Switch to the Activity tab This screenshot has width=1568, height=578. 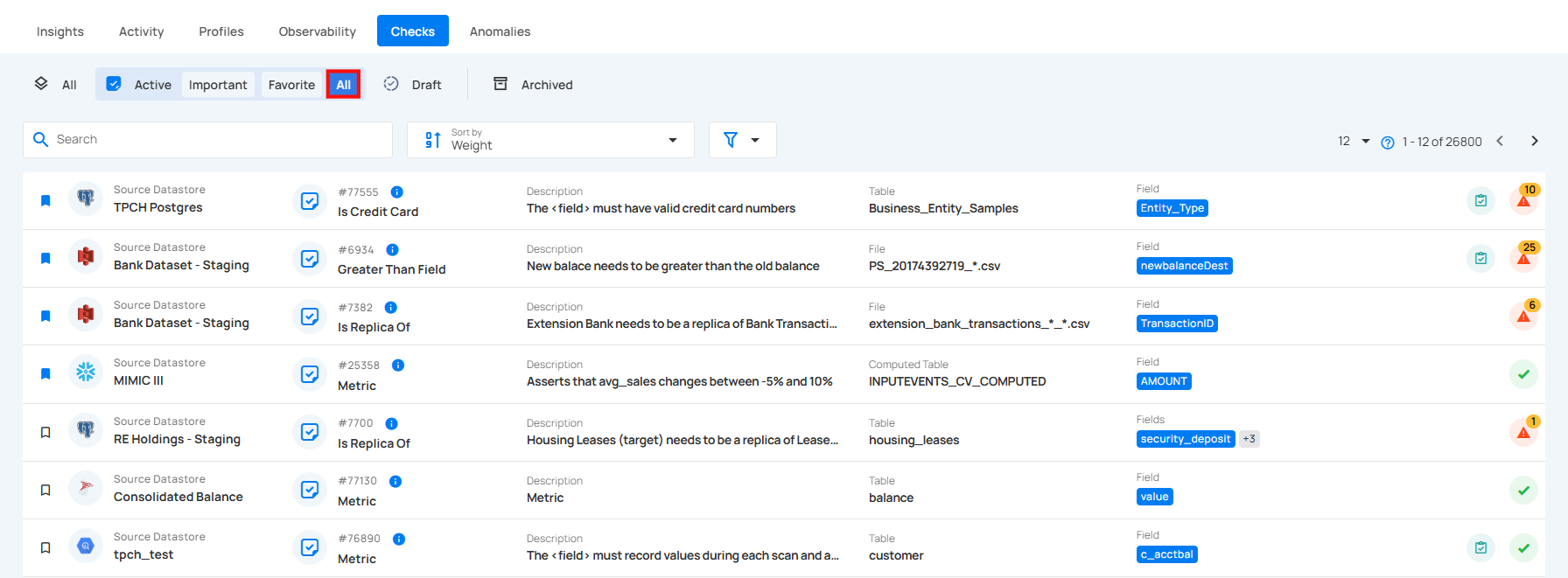[x=142, y=31]
